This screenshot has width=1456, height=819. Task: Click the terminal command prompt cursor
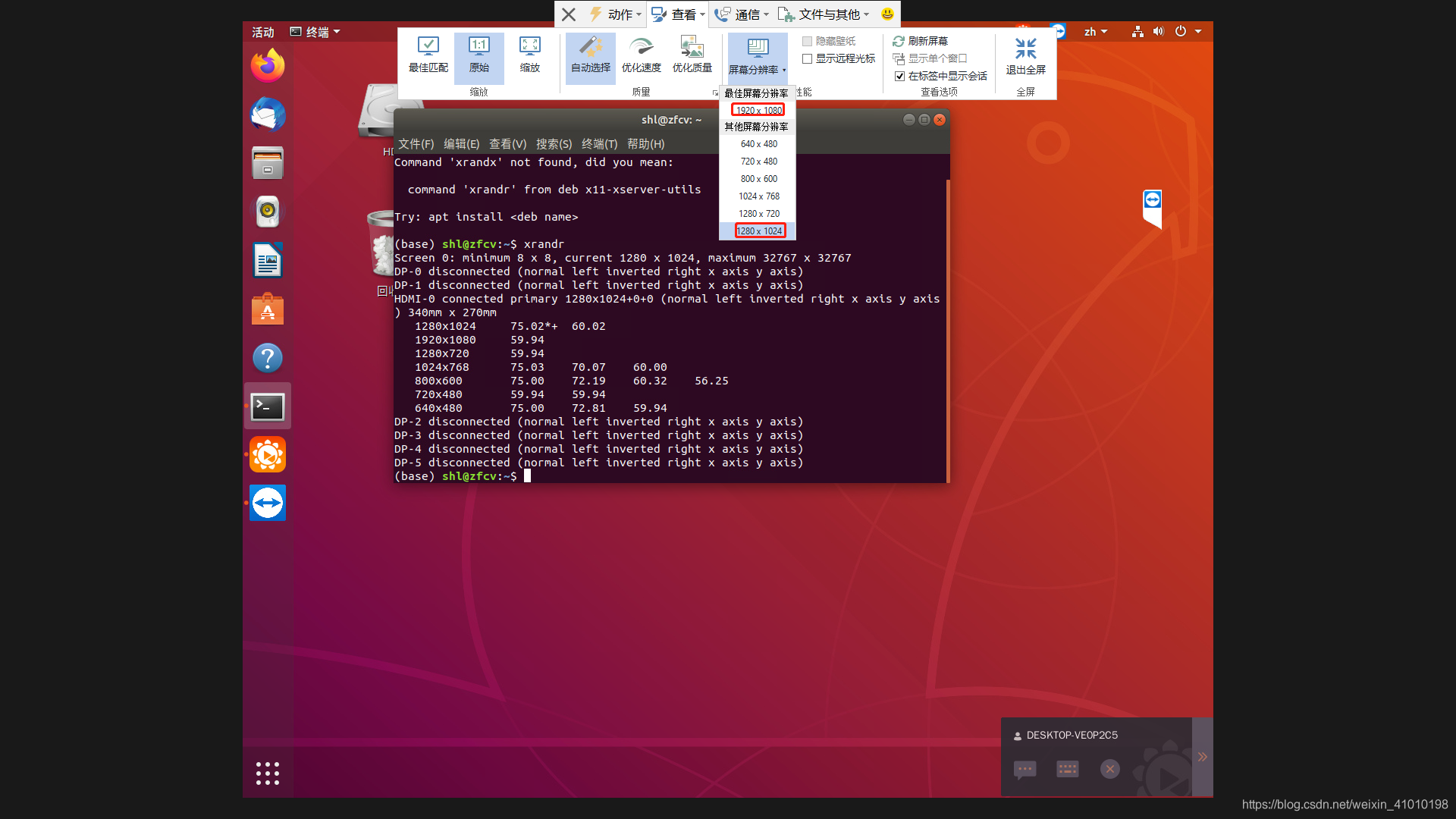tap(527, 476)
